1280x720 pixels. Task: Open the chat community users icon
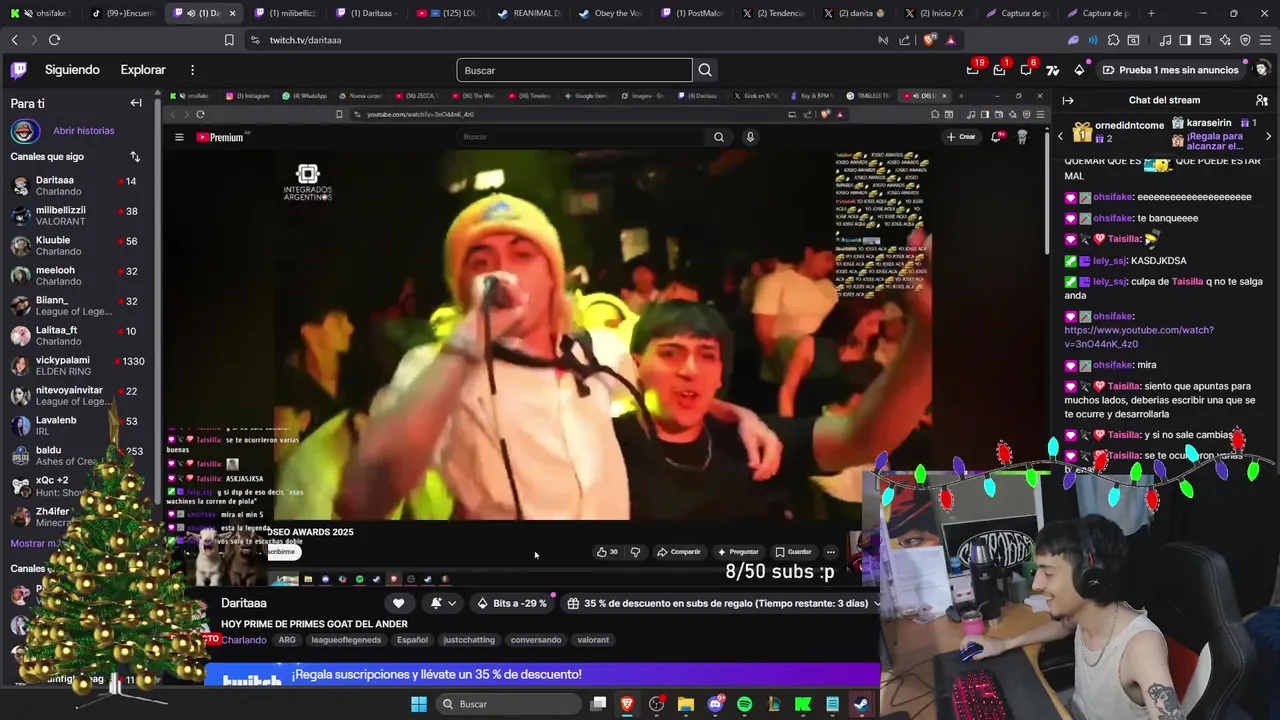tap(1262, 100)
